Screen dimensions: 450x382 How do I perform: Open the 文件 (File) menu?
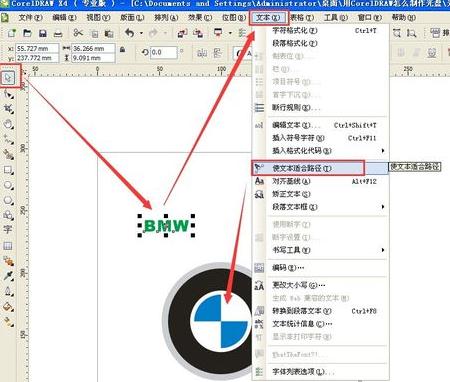(30, 17)
